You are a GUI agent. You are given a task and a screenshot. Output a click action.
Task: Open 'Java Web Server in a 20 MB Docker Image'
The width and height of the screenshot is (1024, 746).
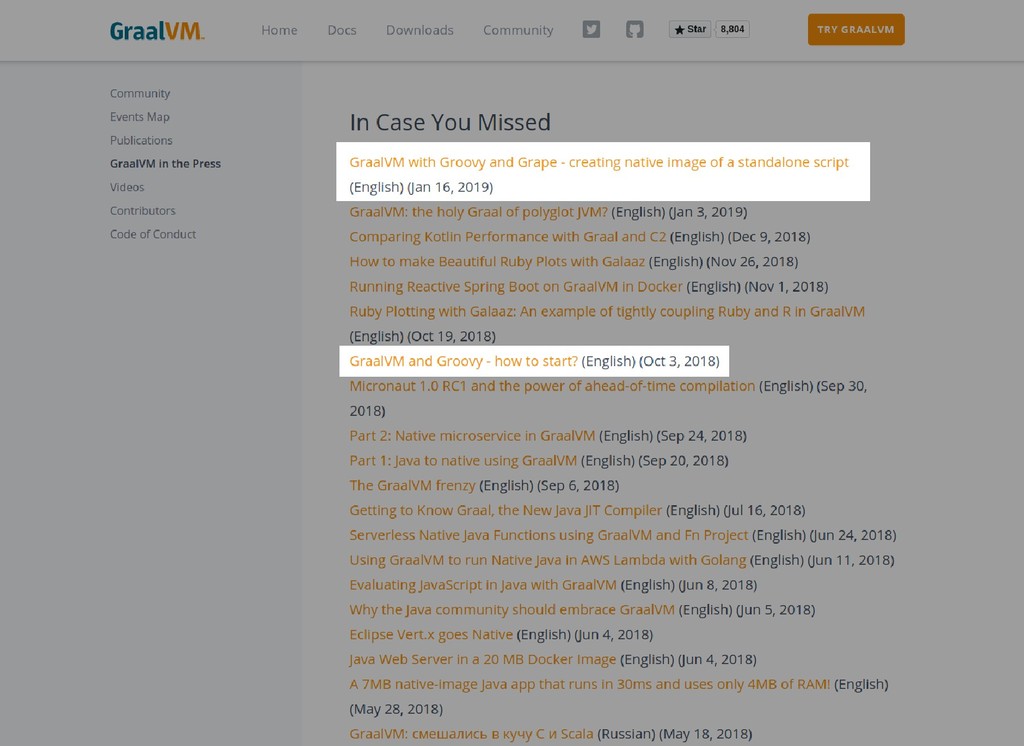click(x=483, y=659)
